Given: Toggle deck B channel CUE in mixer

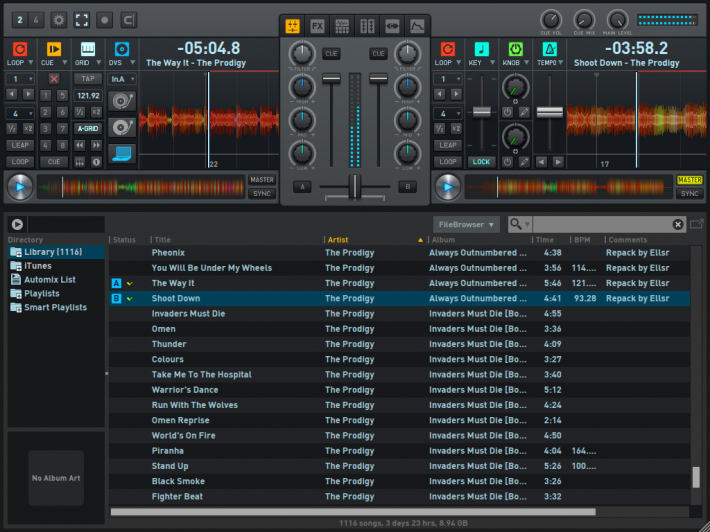Looking at the screenshot, I should click(378, 53).
